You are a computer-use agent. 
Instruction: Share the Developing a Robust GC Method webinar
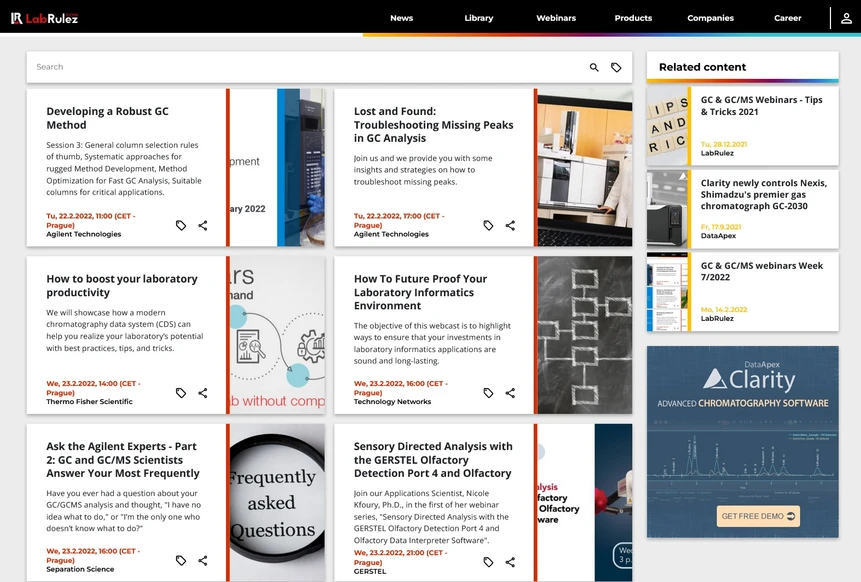point(203,225)
